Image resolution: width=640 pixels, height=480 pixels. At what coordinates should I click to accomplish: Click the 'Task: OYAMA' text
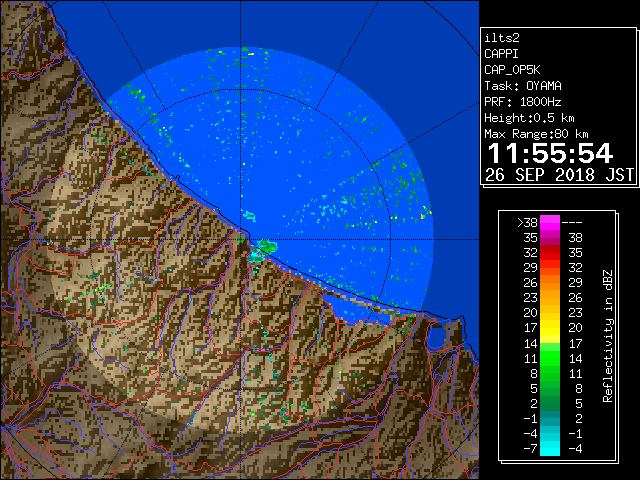523,86
